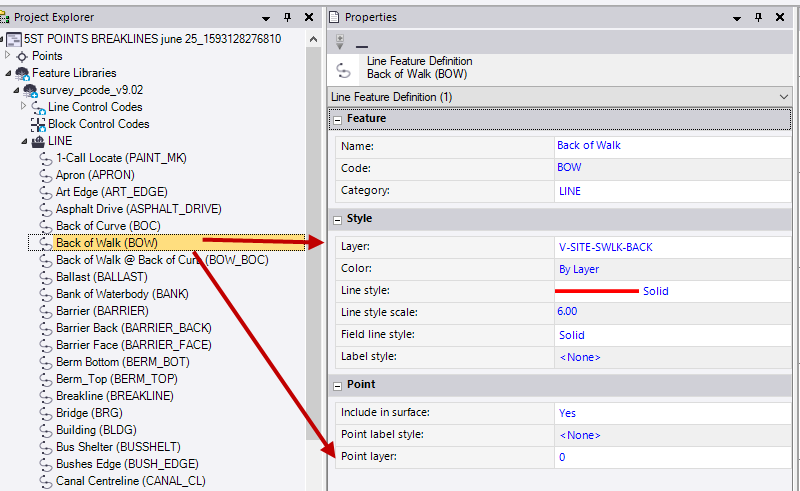
Task: Click the line icon beside Berm Bottom
Action: [x=46, y=362]
